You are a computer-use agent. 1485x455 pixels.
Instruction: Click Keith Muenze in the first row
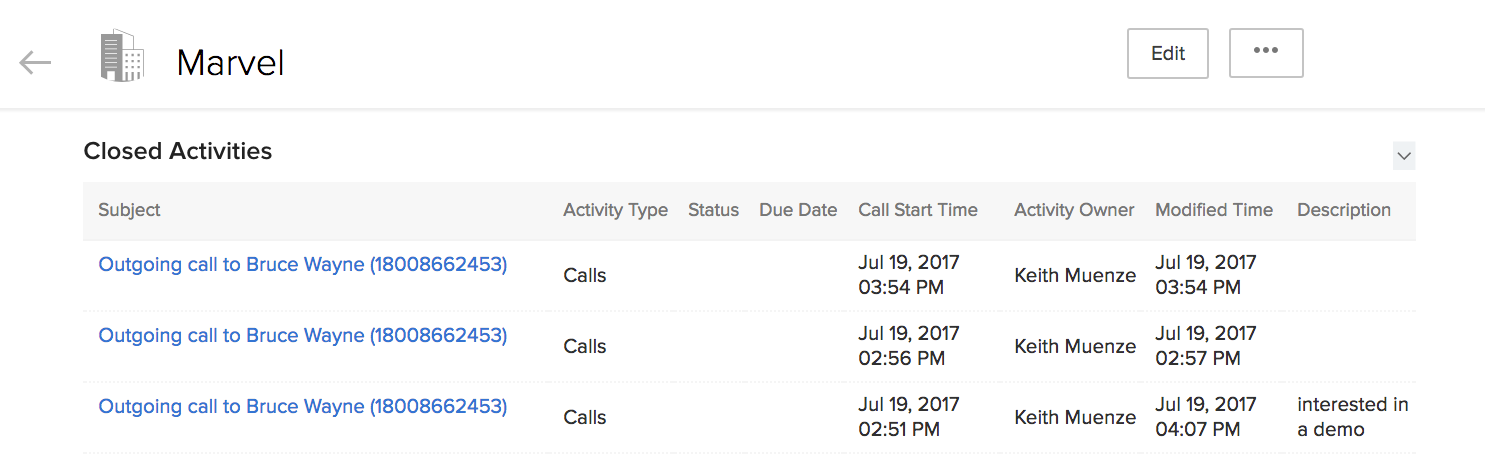point(1075,275)
